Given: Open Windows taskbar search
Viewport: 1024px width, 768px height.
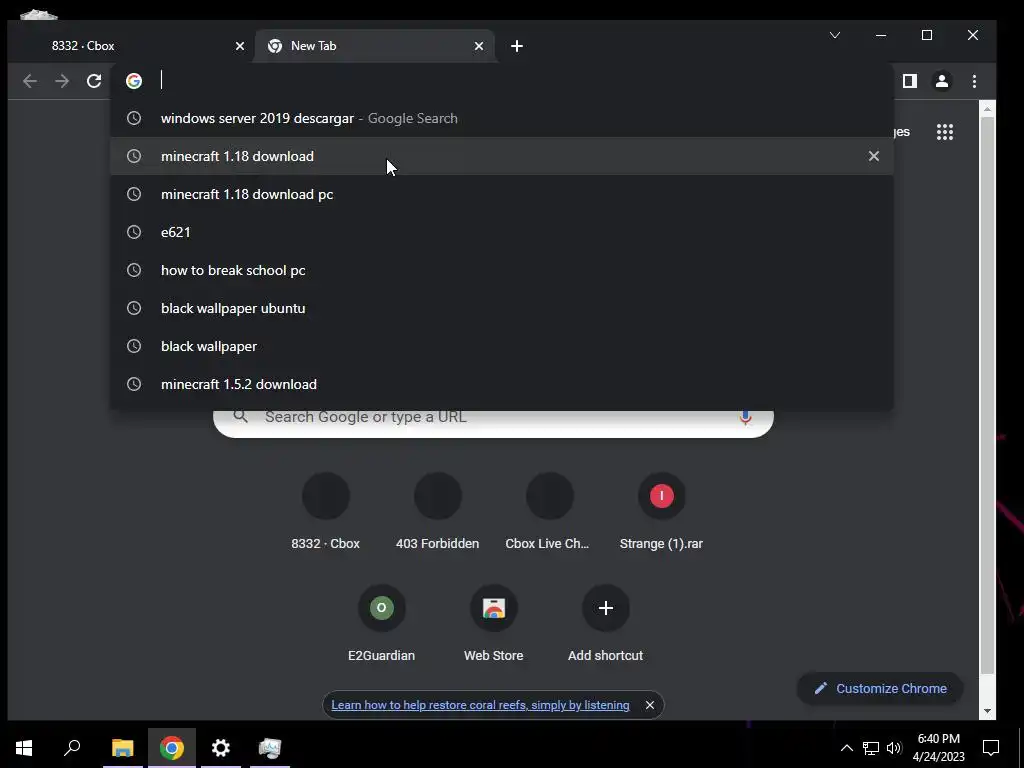Looking at the screenshot, I should pos(72,748).
